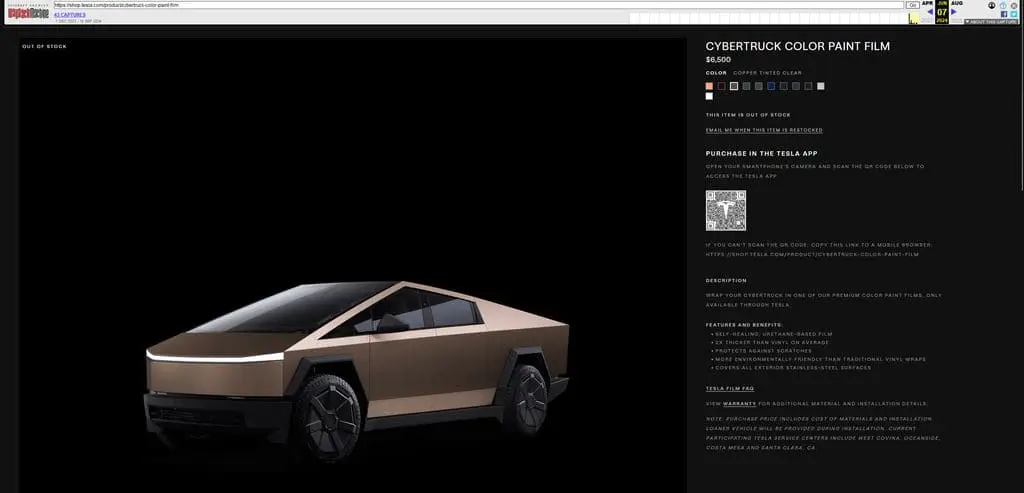Click the Features and Benefits heading
The image size is (1024, 493).
(744, 325)
